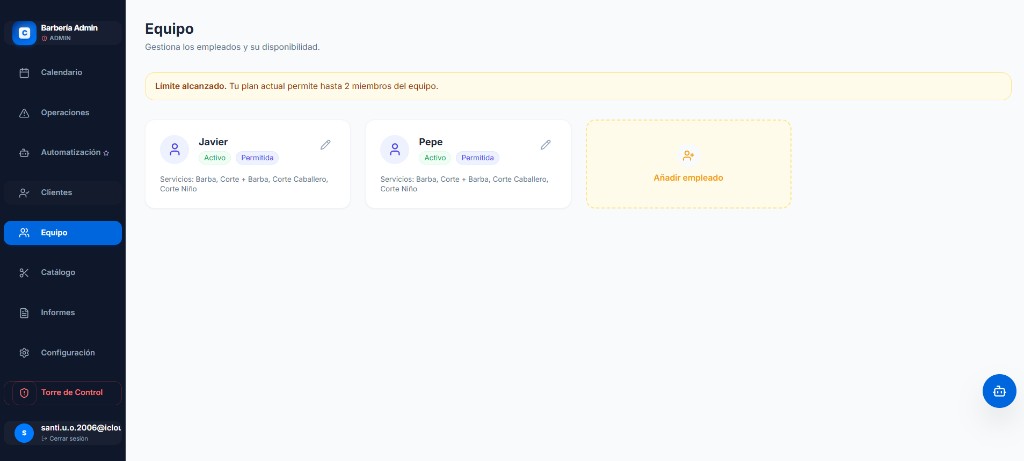
Task: Click the Informes document icon
Action: 24,313
